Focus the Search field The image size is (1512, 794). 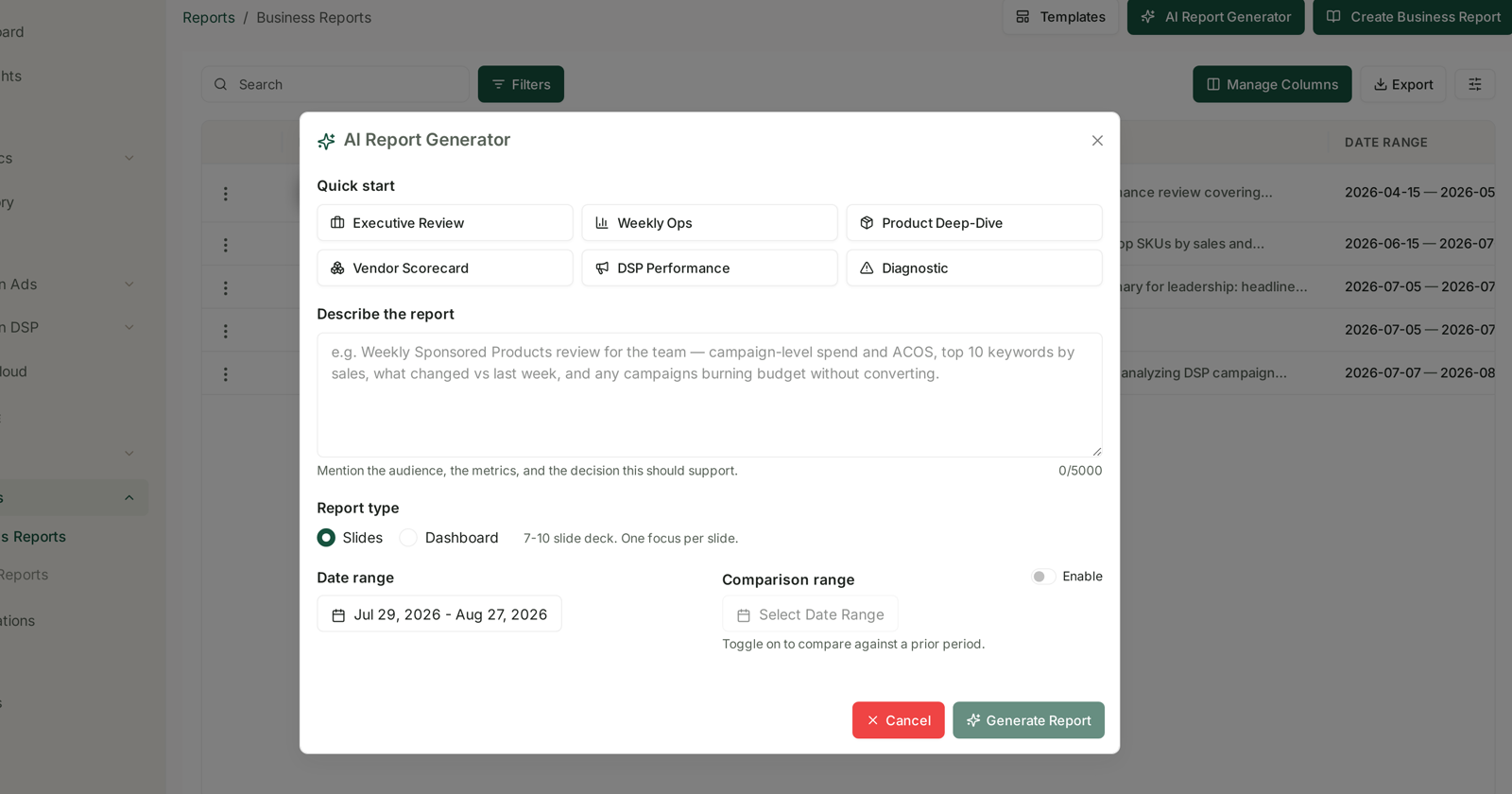click(335, 84)
